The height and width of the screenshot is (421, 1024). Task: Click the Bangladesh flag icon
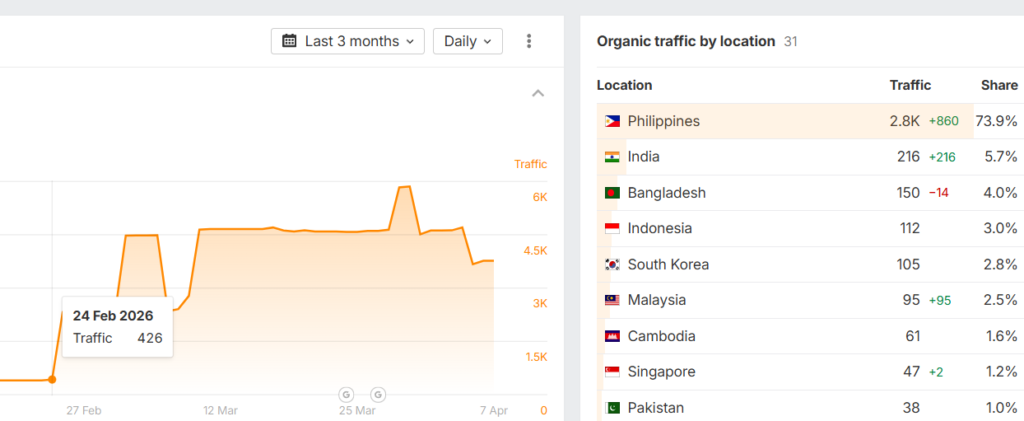click(x=612, y=193)
